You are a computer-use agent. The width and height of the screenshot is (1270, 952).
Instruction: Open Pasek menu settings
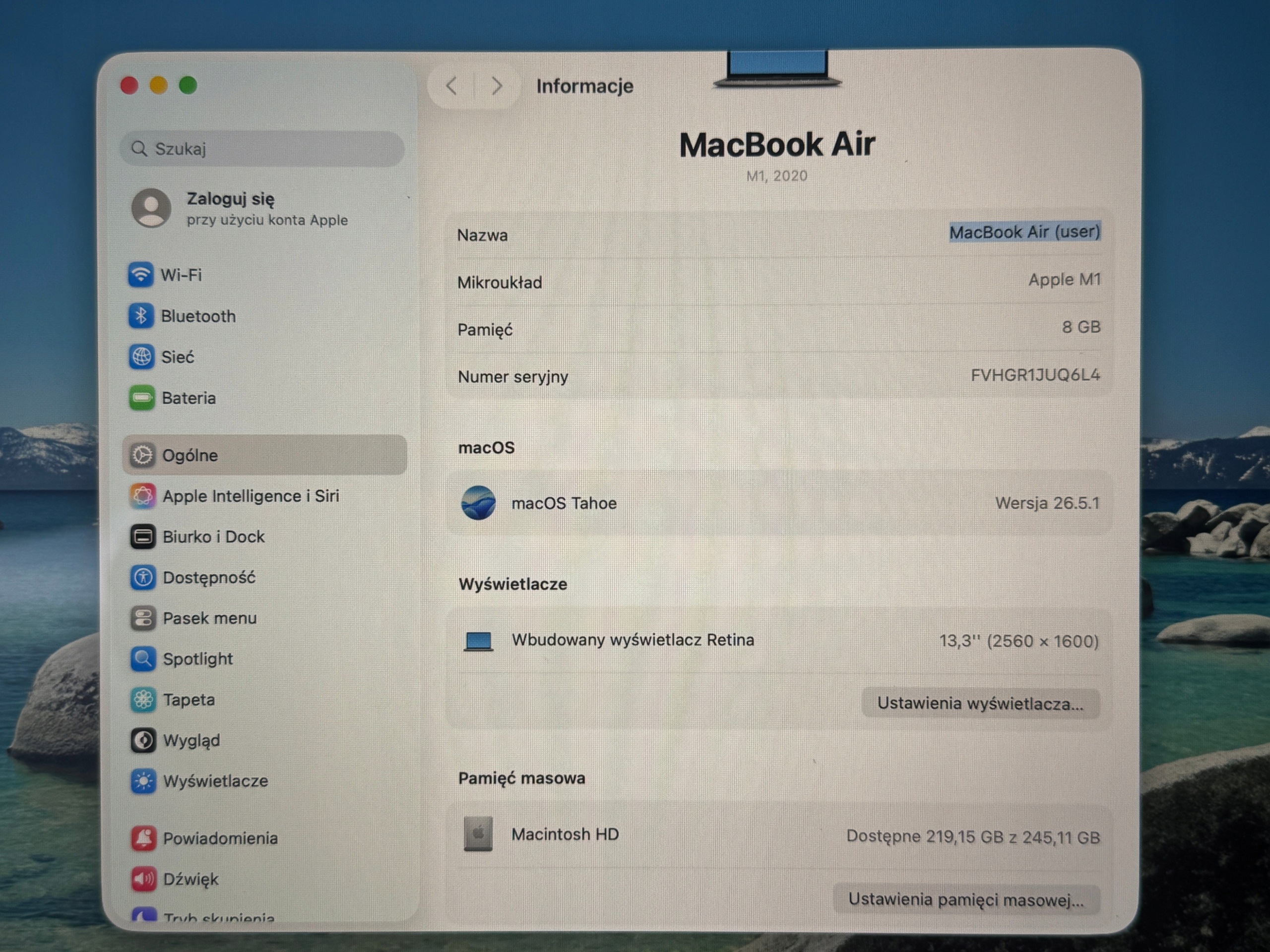[265, 619]
